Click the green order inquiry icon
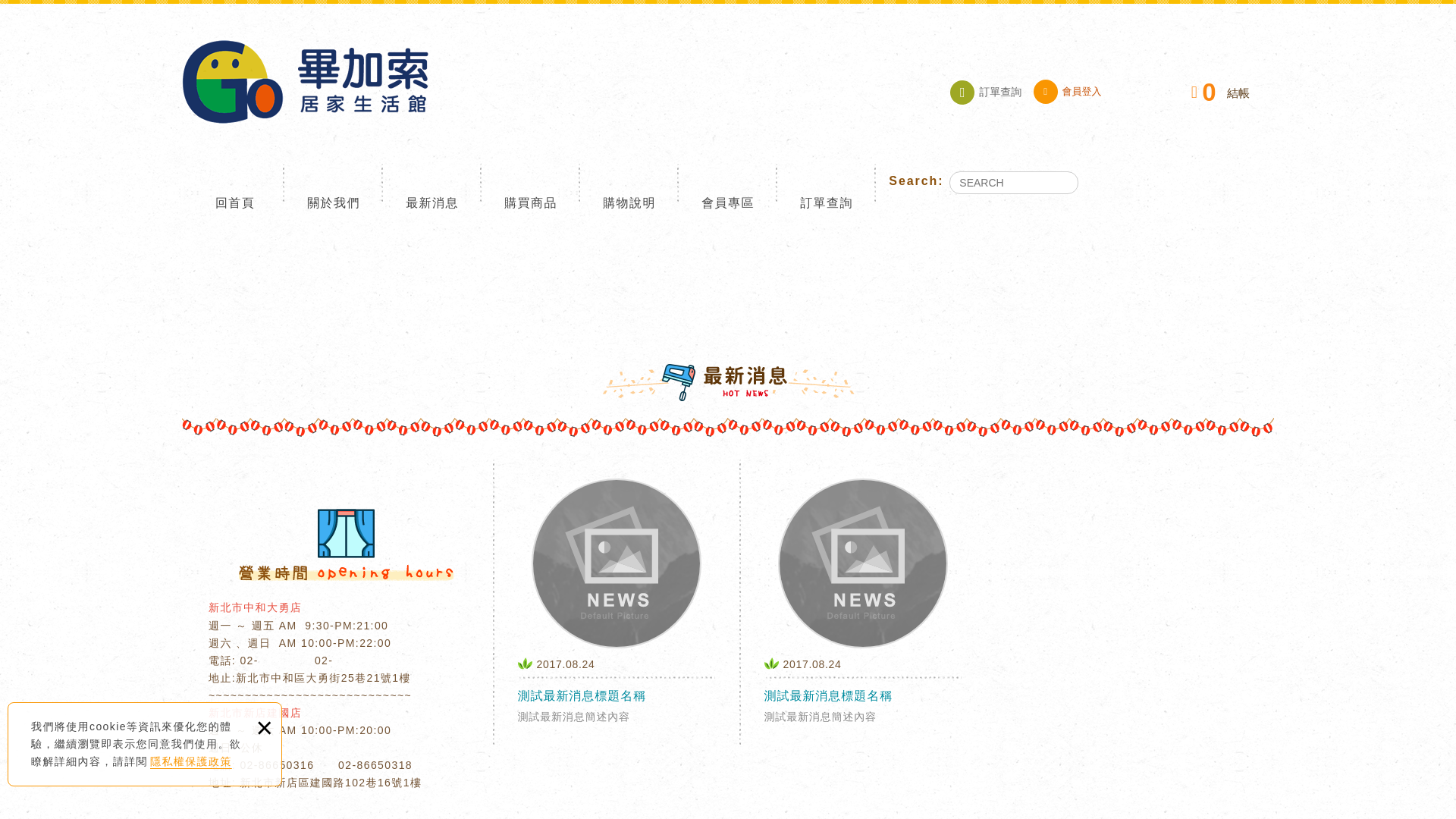 pyautogui.click(x=962, y=93)
